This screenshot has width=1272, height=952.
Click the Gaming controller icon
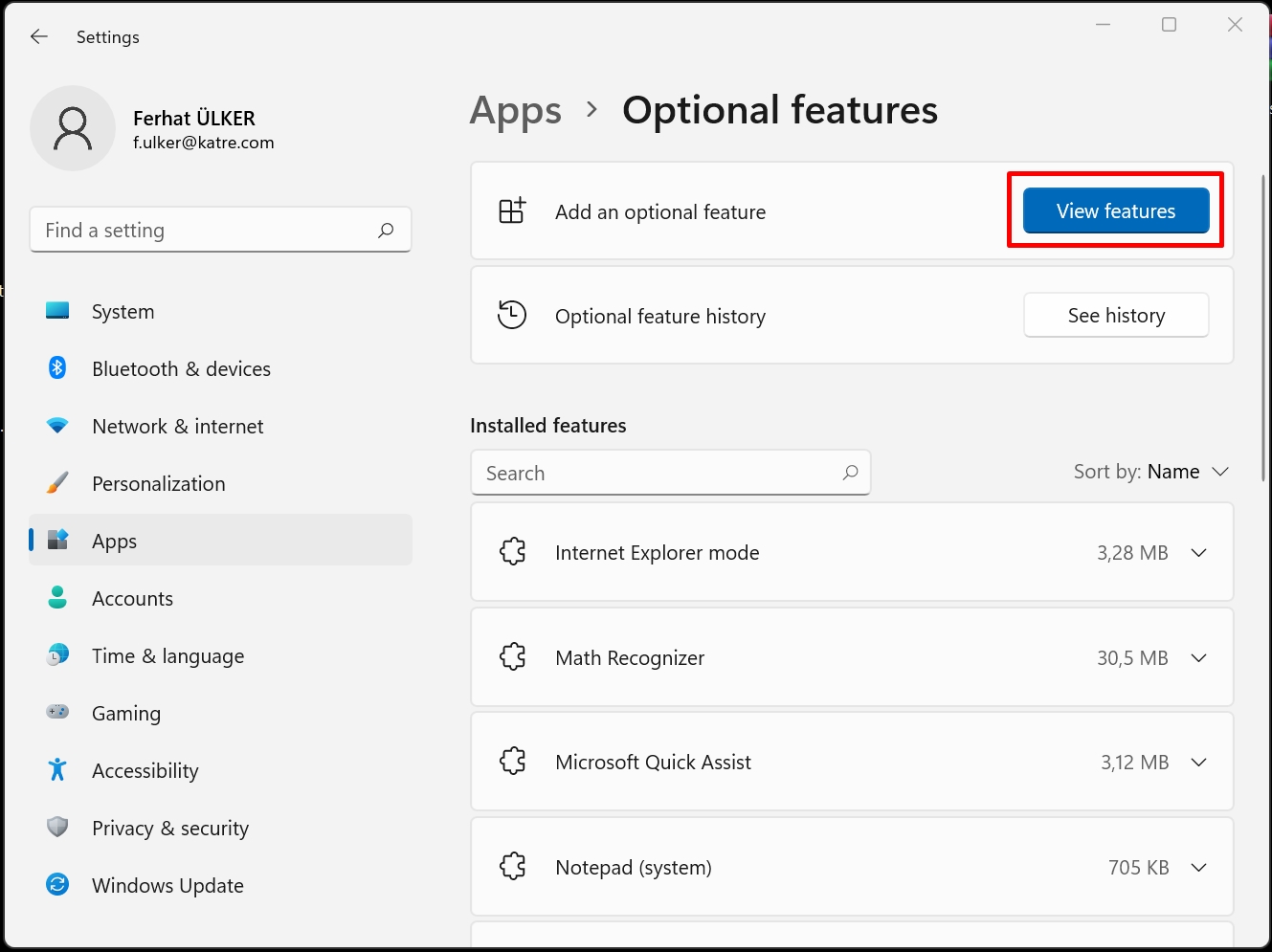click(x=57, y=712)
